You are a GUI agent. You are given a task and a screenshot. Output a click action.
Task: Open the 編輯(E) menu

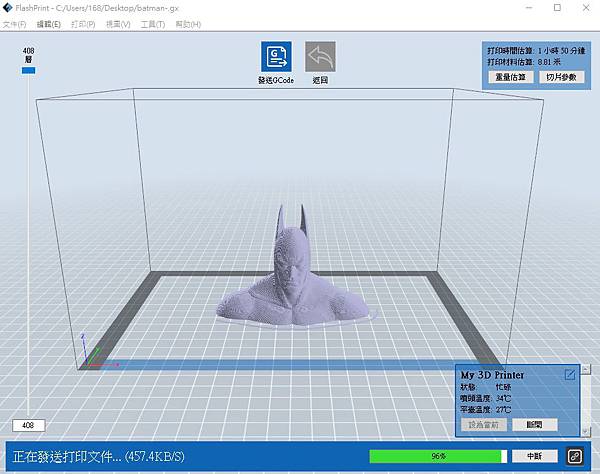(49, 24)
